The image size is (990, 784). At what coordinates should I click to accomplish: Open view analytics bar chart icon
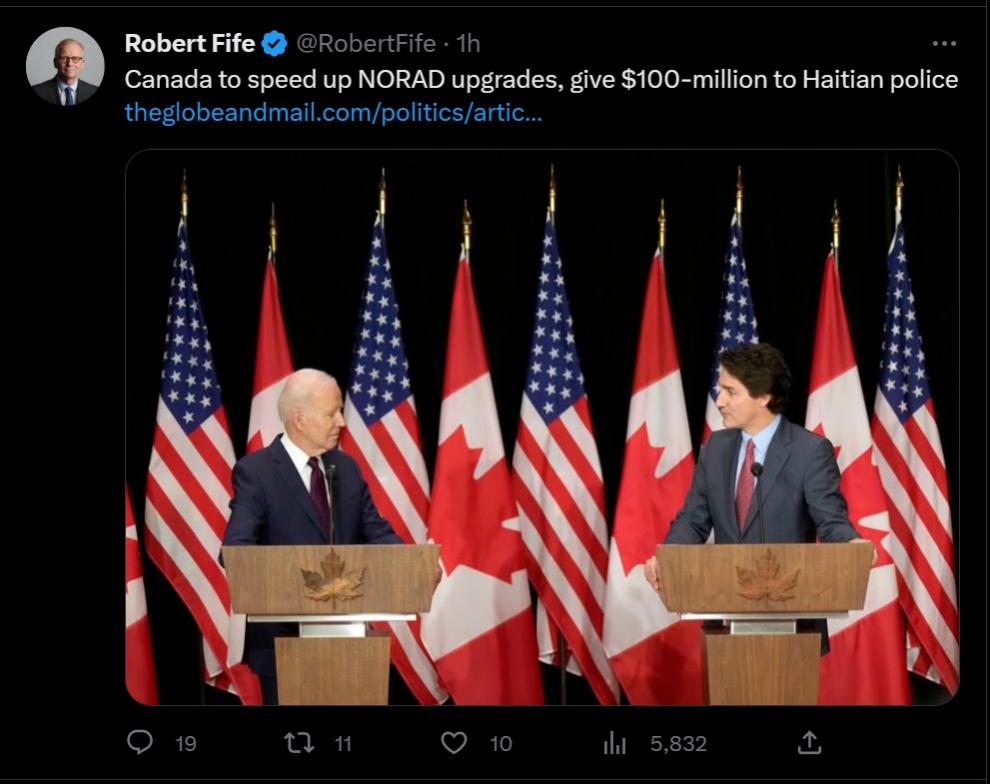(614, 742)
